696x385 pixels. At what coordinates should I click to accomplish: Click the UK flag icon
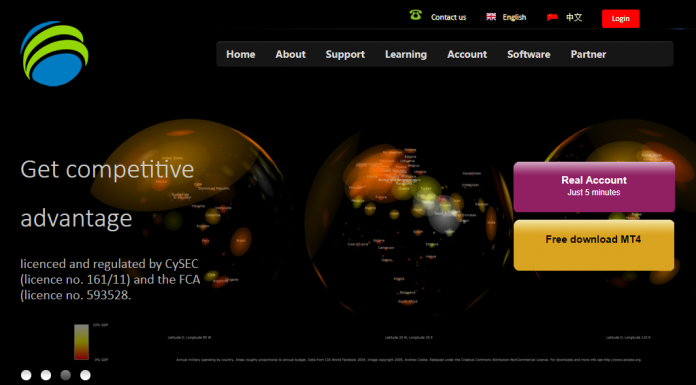(x=491, y=17)
